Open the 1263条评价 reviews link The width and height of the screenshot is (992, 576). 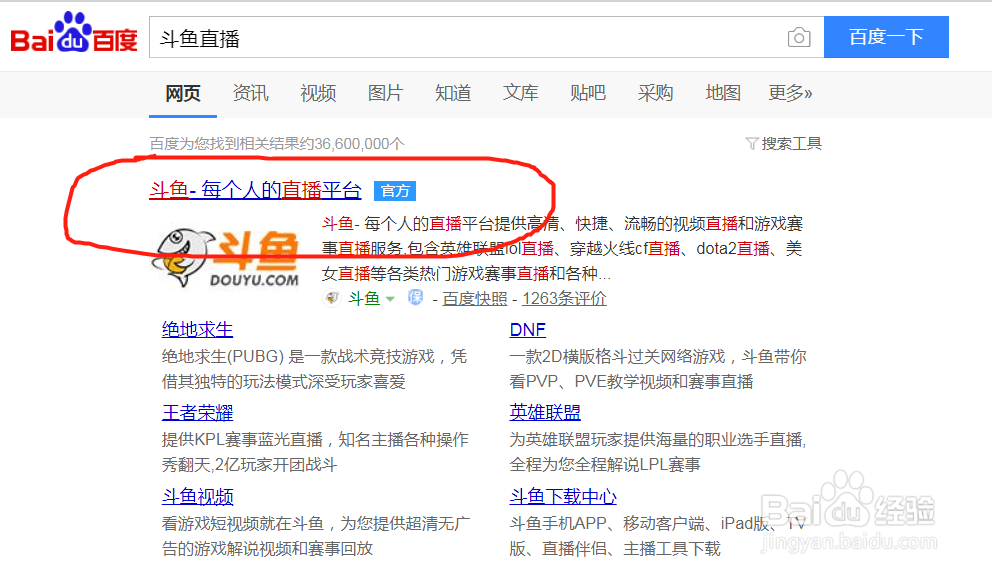click(564, 298)
